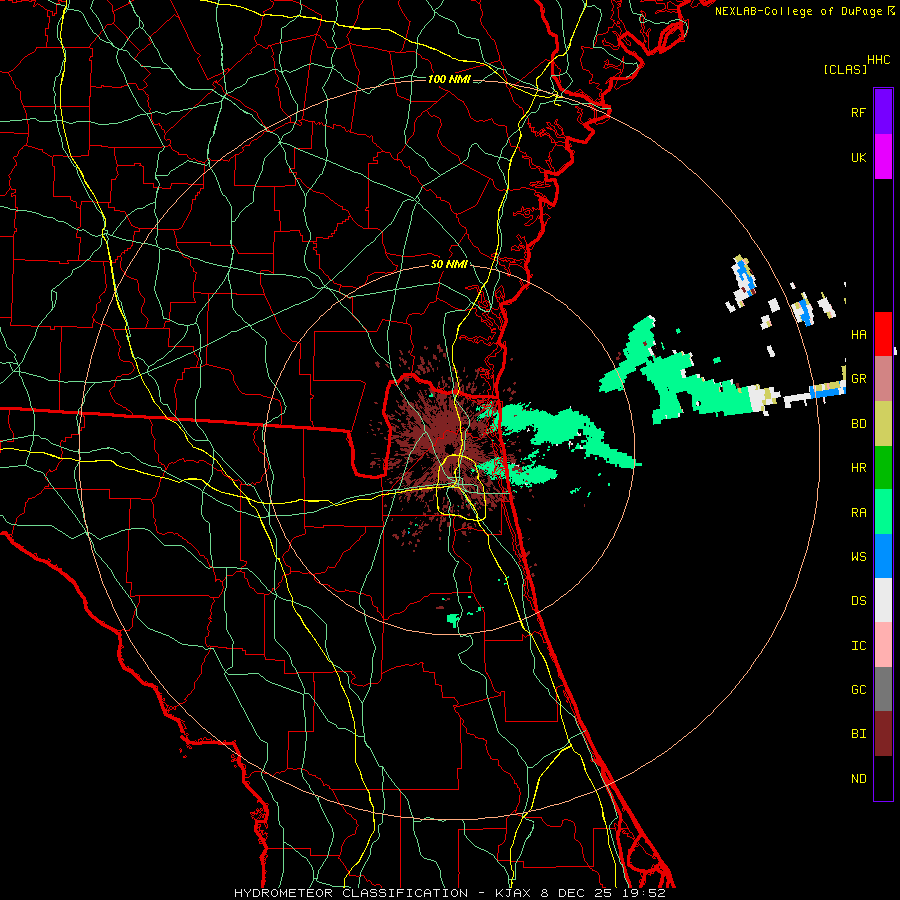
Task: Select the light pink IC legend swatch
Action: 883,645
